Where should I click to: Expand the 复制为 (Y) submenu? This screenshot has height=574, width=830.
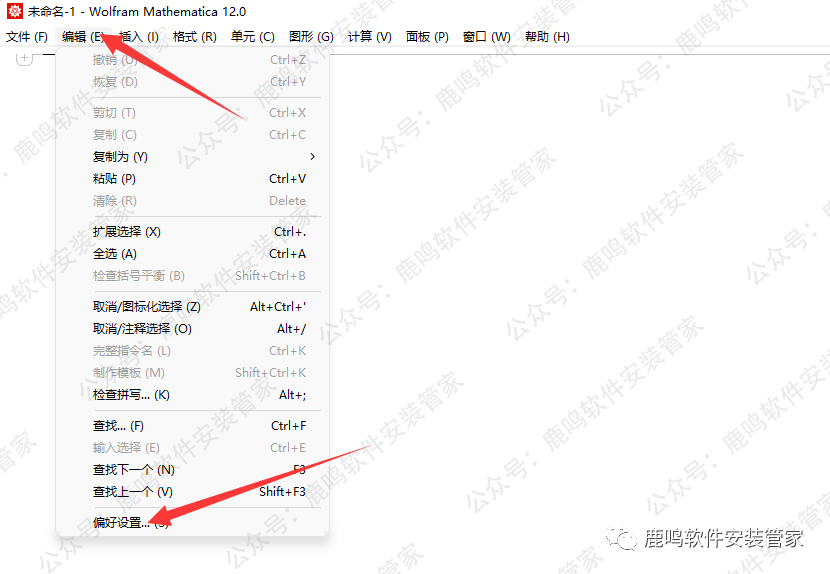pos(193,157)
